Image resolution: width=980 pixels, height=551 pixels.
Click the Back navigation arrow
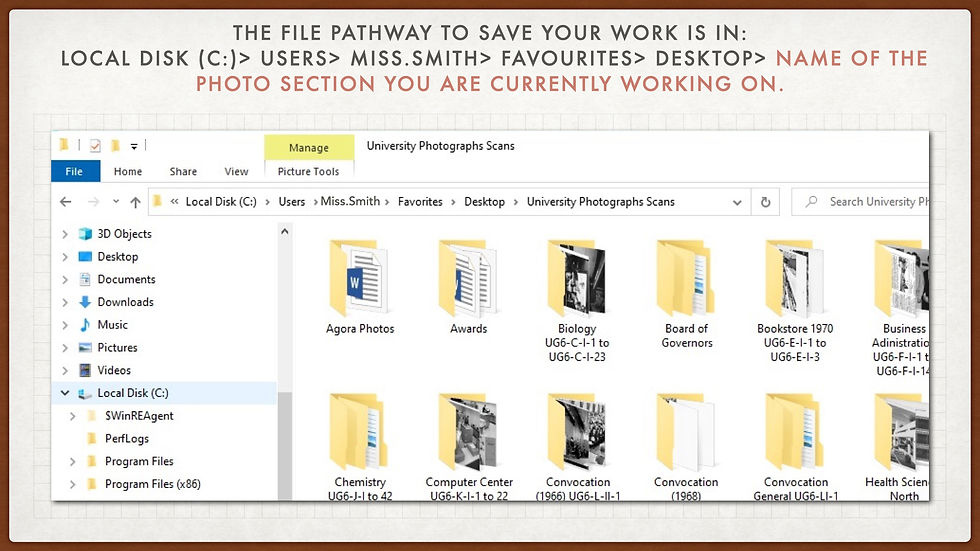point(66,202)
